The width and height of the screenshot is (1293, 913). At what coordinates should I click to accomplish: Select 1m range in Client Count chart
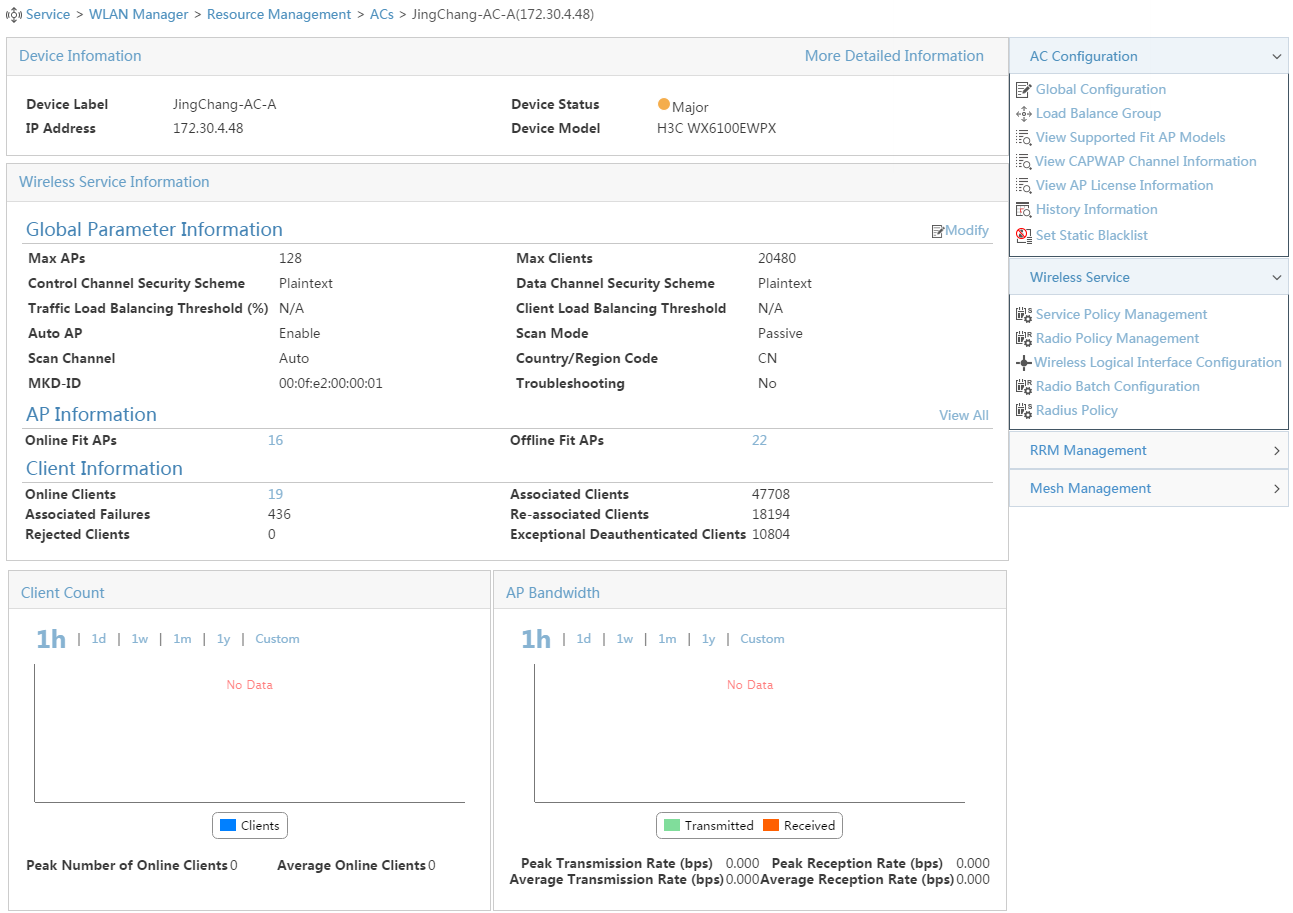[182, 639]
